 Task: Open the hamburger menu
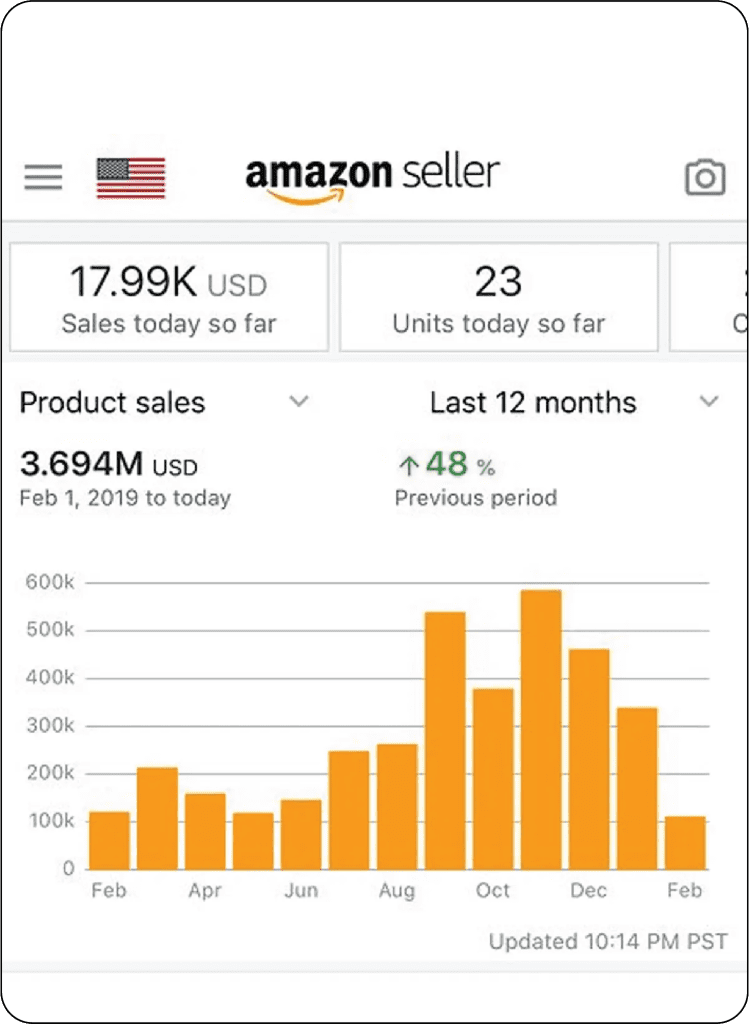pyautogui.click(x=43, y=177)
